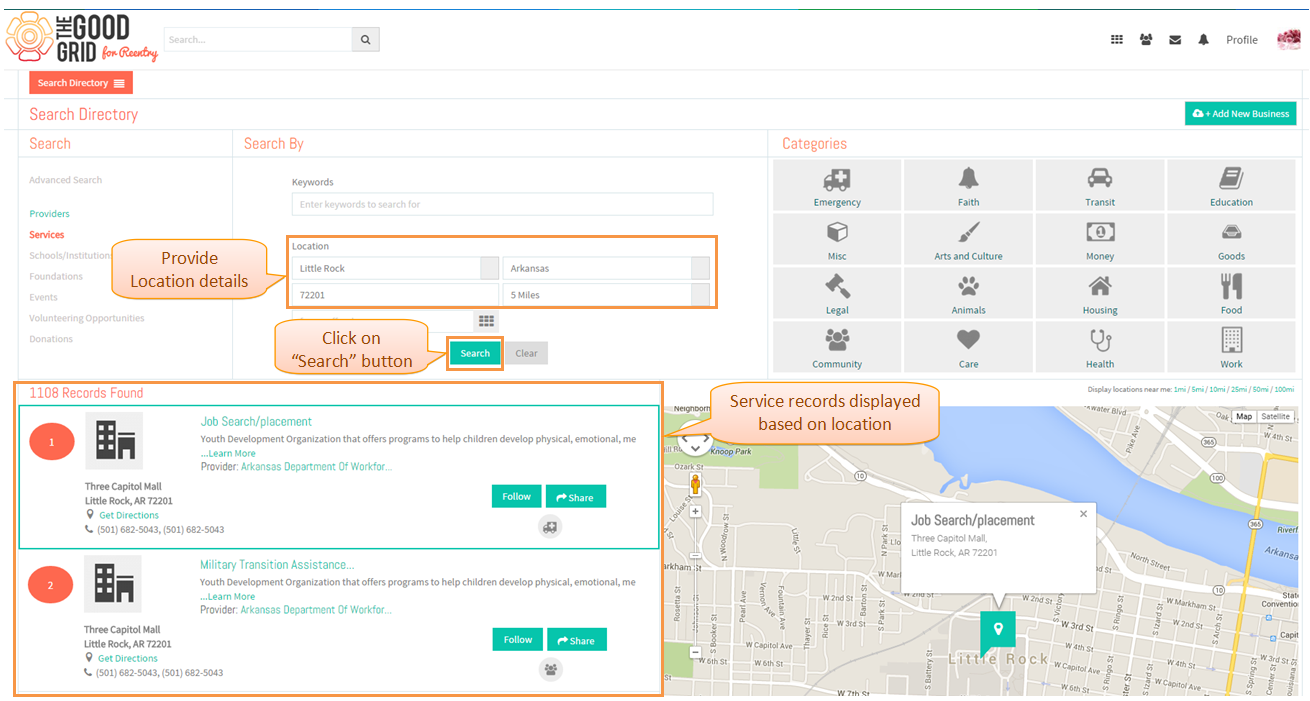This screenshot has width=1310, height=701.
Task: Close the Job Search/placement map popup
Action: coord(1083,514)
